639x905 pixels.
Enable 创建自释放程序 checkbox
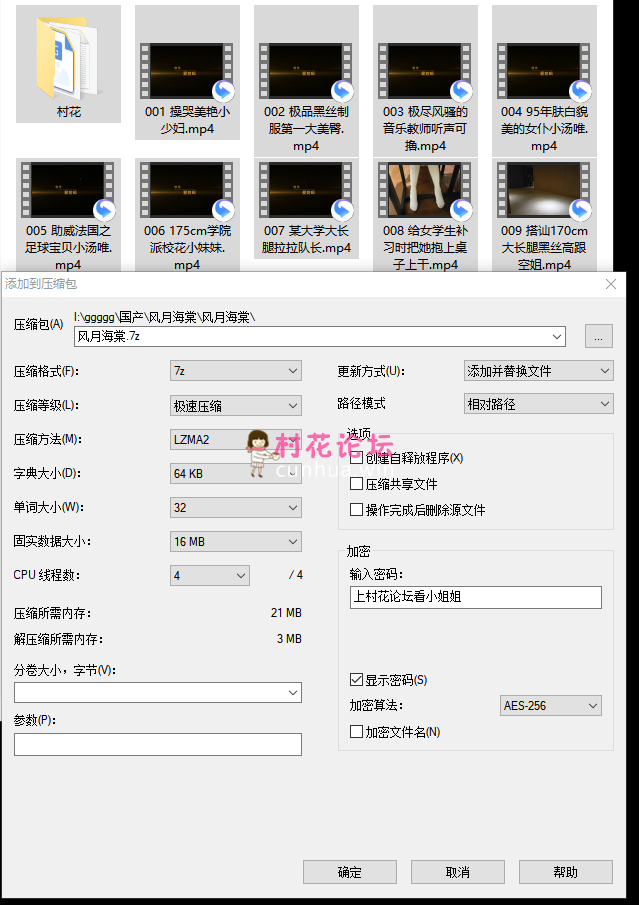point(357,458)
